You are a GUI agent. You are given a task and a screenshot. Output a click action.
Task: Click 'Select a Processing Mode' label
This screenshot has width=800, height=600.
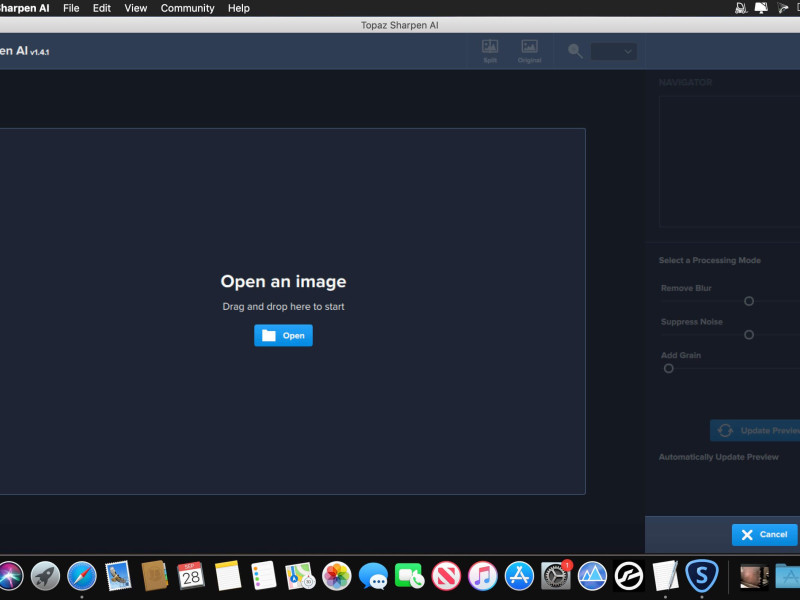tap(710, 260)
